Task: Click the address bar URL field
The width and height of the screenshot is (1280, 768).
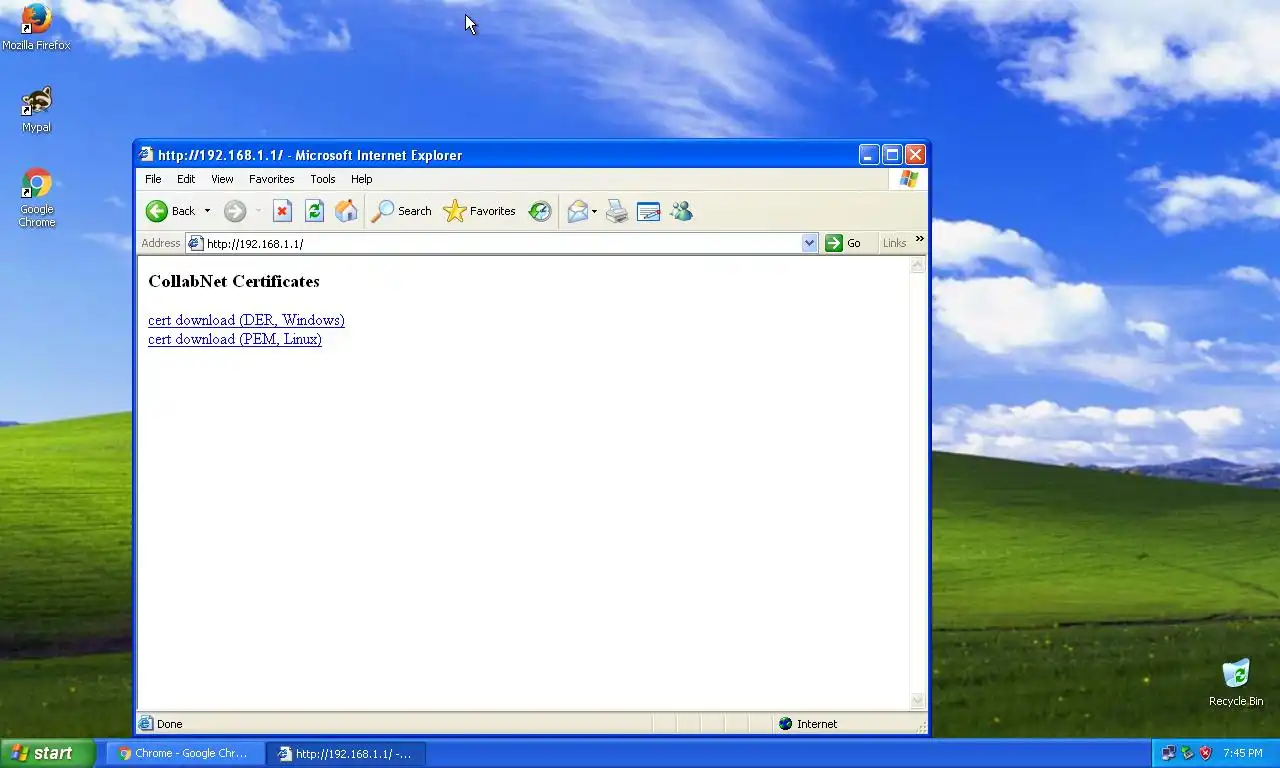Action: coord(502,243)
